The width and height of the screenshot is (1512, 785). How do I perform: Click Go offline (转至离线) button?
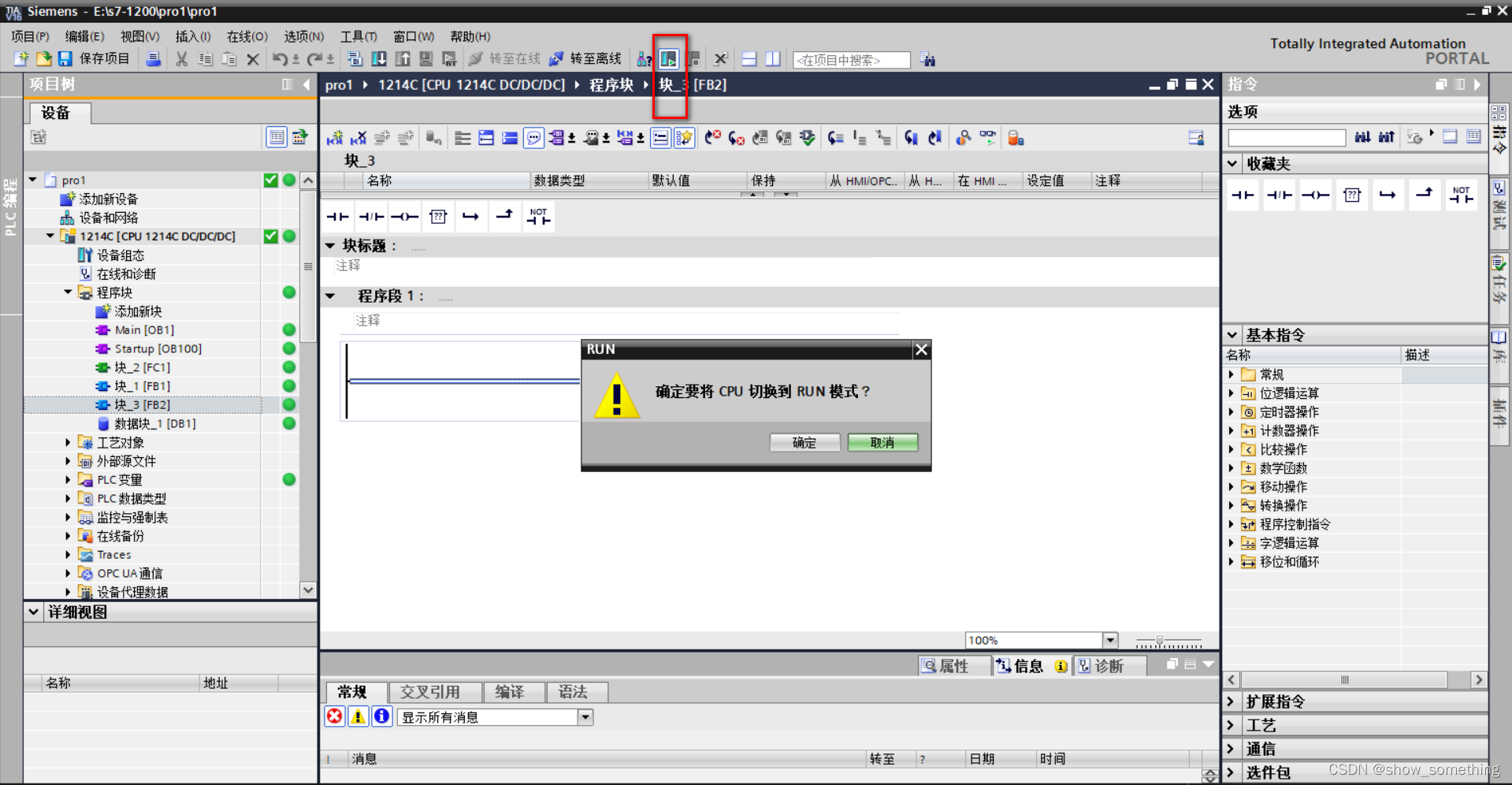pyautogui.click(x=585, y=59)
